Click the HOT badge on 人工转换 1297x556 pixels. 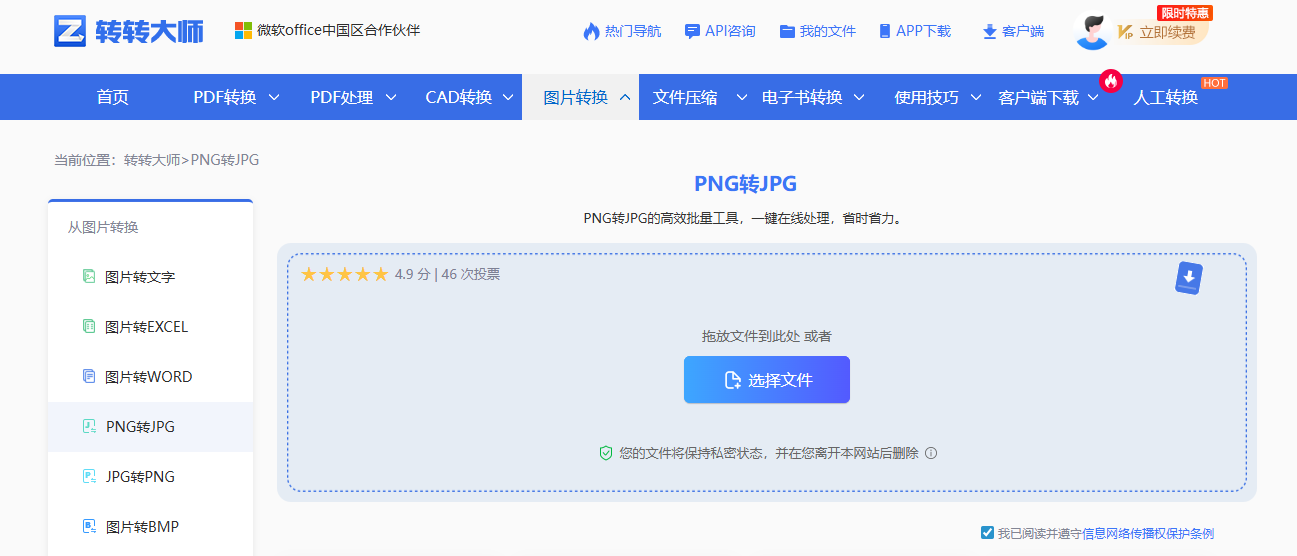(1214, 83)
